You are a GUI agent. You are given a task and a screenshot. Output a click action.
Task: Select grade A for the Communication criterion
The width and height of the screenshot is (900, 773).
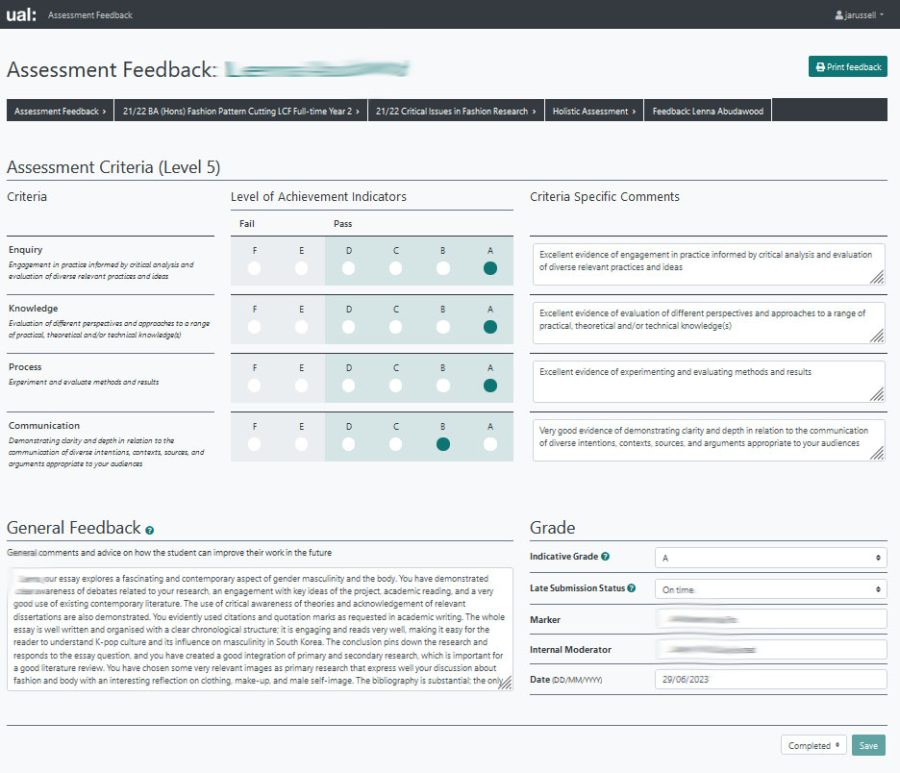click(490, 444)
